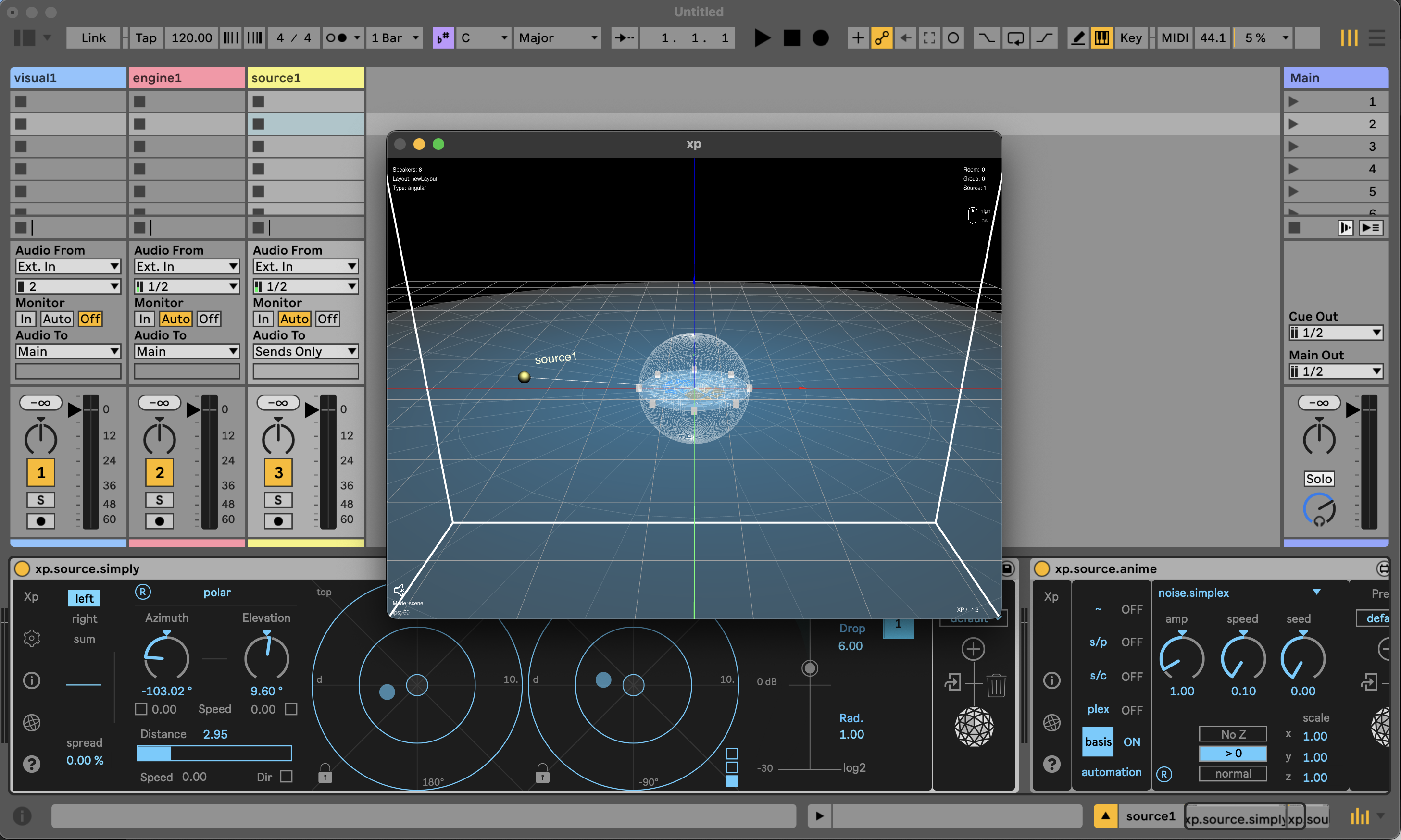Click the globe icon in xp.source.simply
1401x840 pixels.
(31, 723)
